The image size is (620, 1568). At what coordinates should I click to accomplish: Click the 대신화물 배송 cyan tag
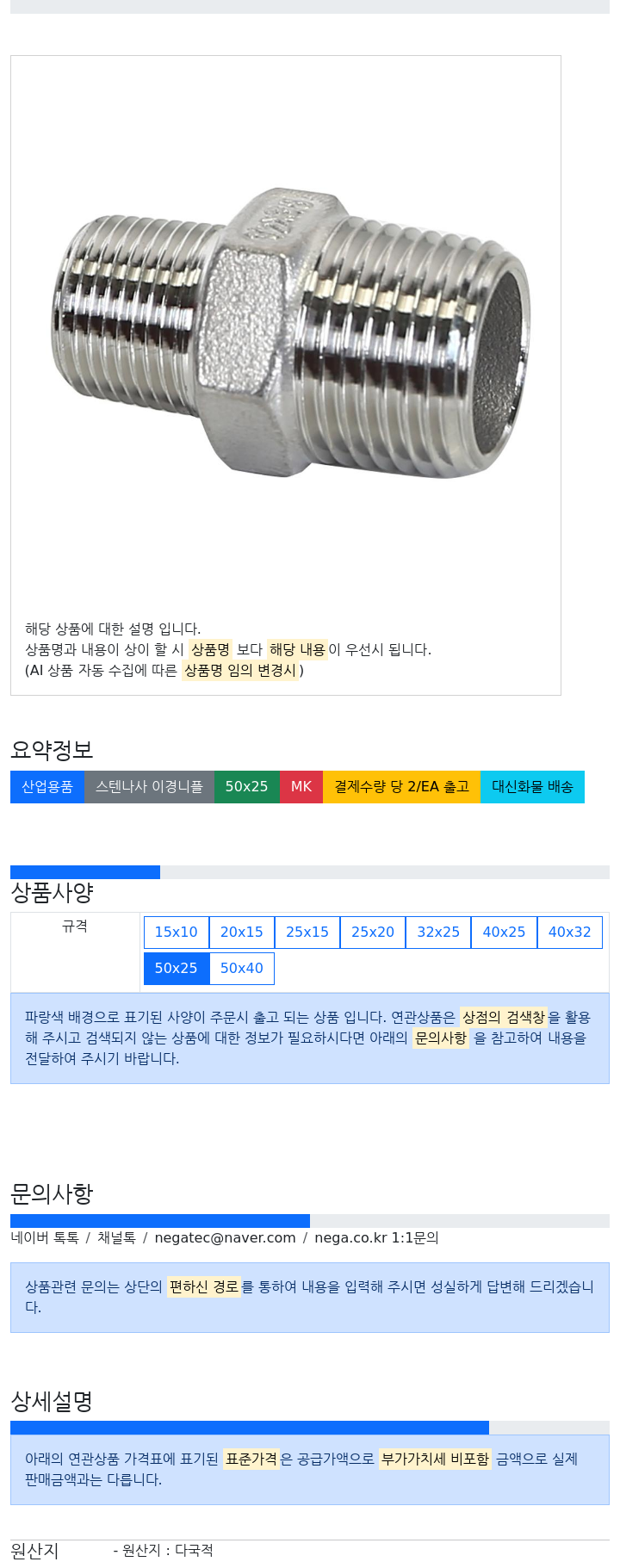coord(532,786)
